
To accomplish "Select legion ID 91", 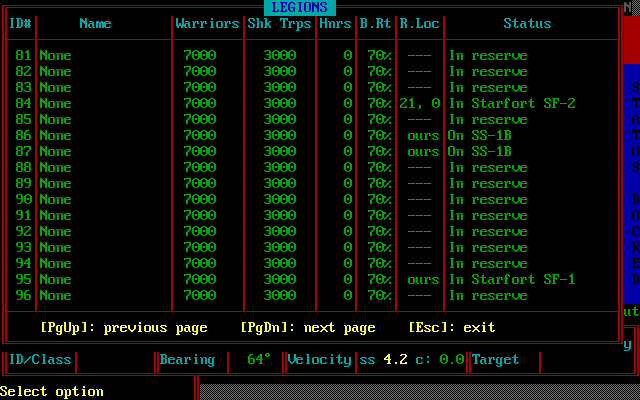I will click(313, 216).
